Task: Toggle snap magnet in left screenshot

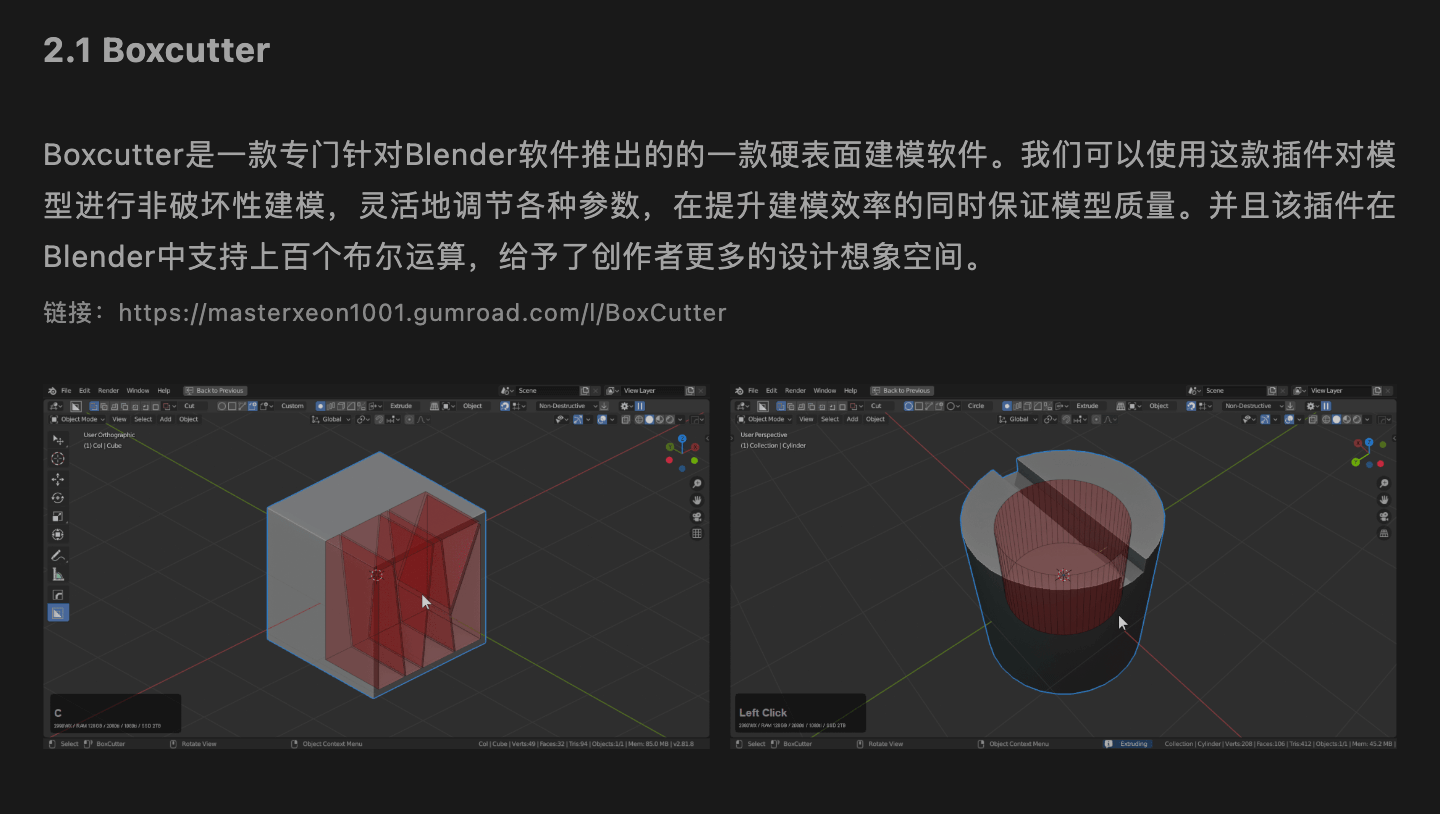Action: point(379,419)
